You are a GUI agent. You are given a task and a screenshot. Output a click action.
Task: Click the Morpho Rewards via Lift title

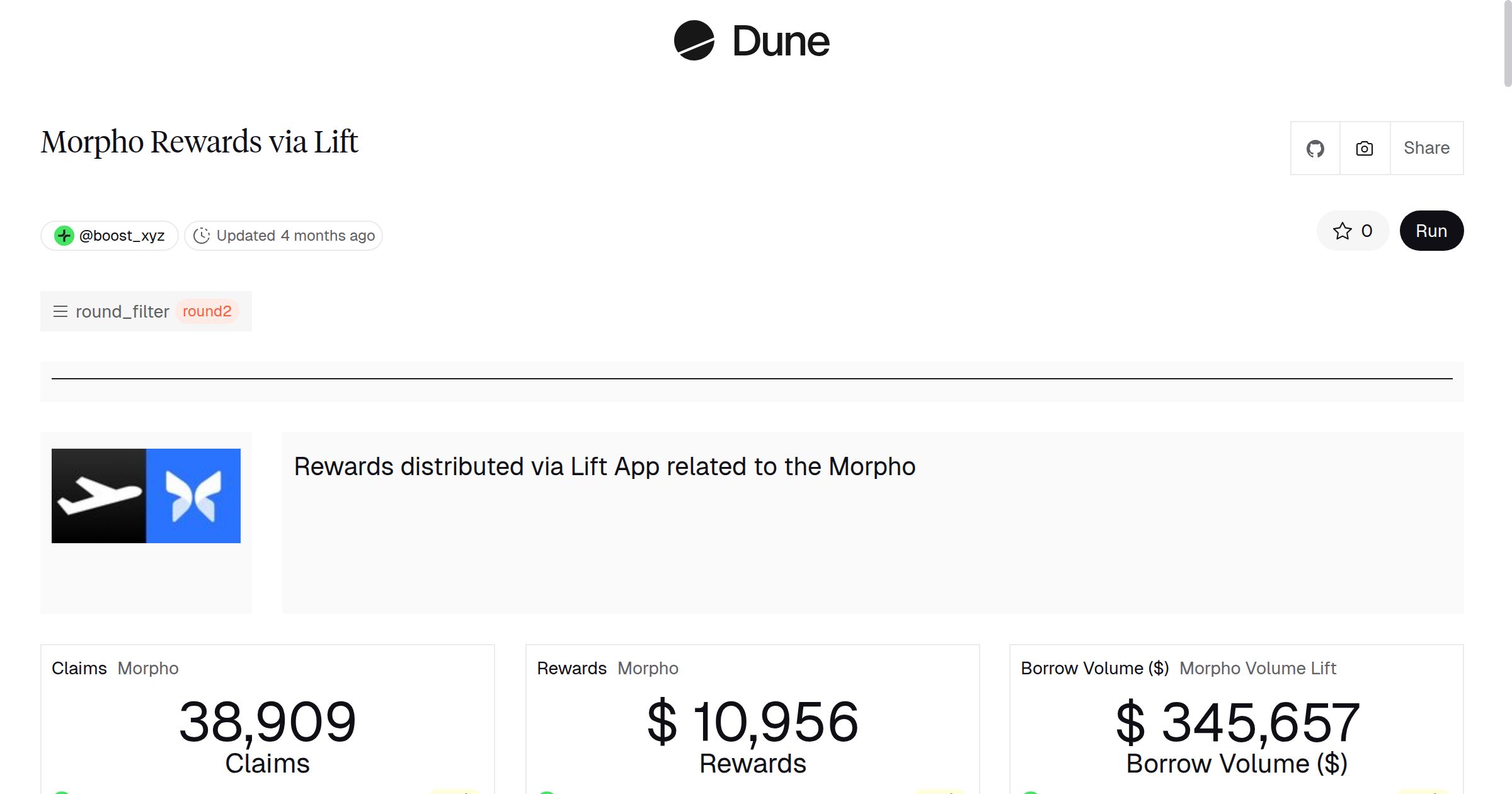click(x=200, y=142)
